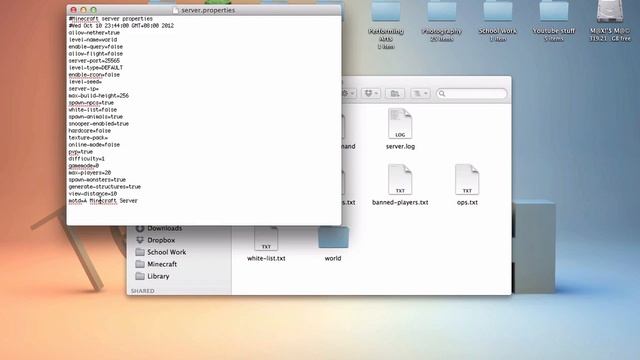The image size is (640, 360).
Task: Click the "server-ip=" line
Action: [x=83, y=89]
